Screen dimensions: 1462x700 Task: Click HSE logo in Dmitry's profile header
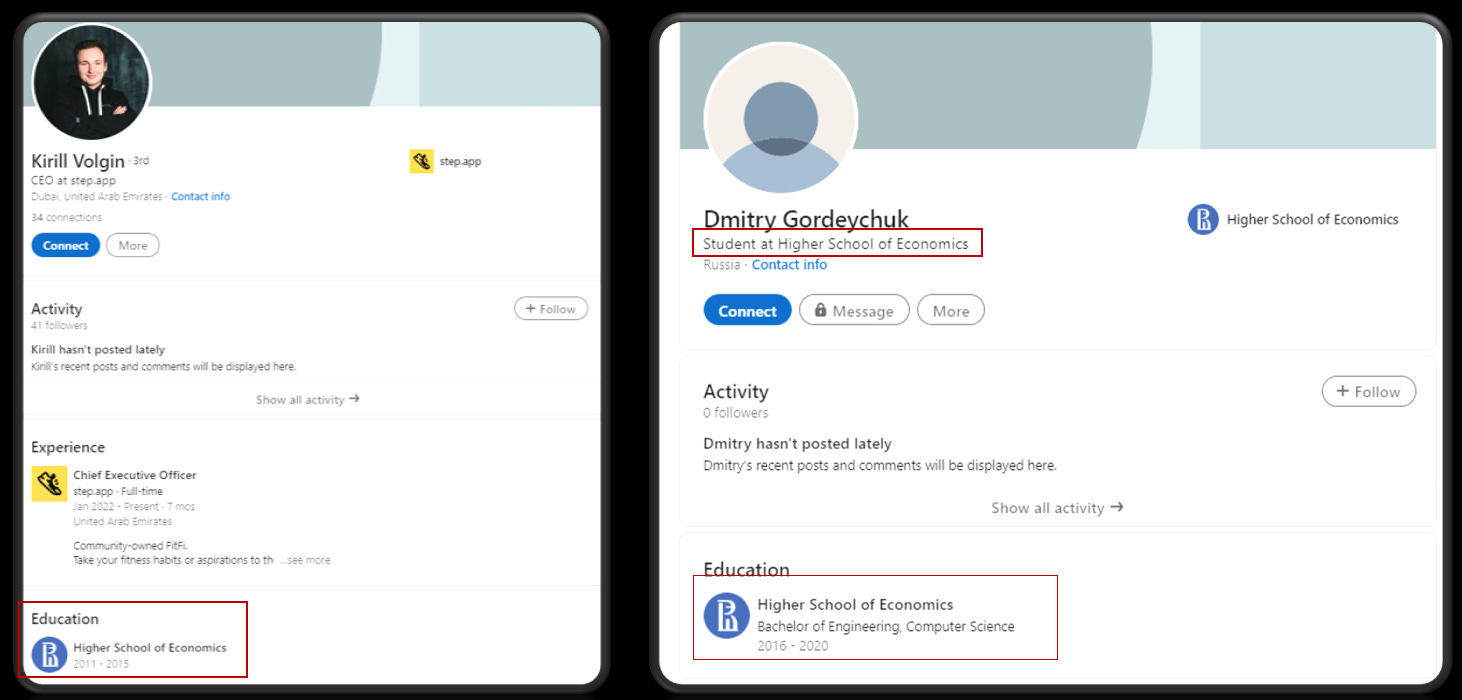point(1203,220)
